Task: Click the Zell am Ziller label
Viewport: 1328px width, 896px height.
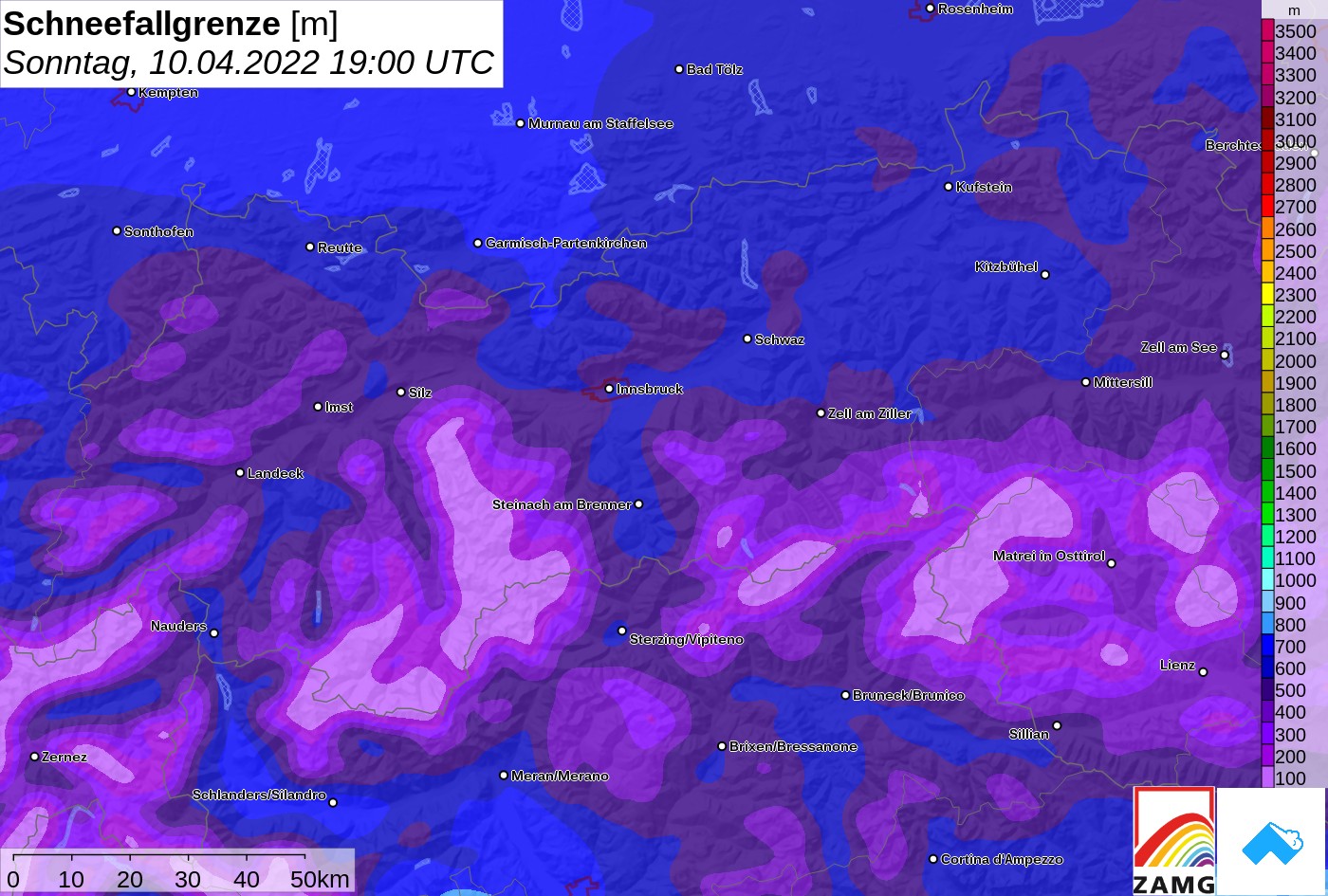Action: pos(870,413)
